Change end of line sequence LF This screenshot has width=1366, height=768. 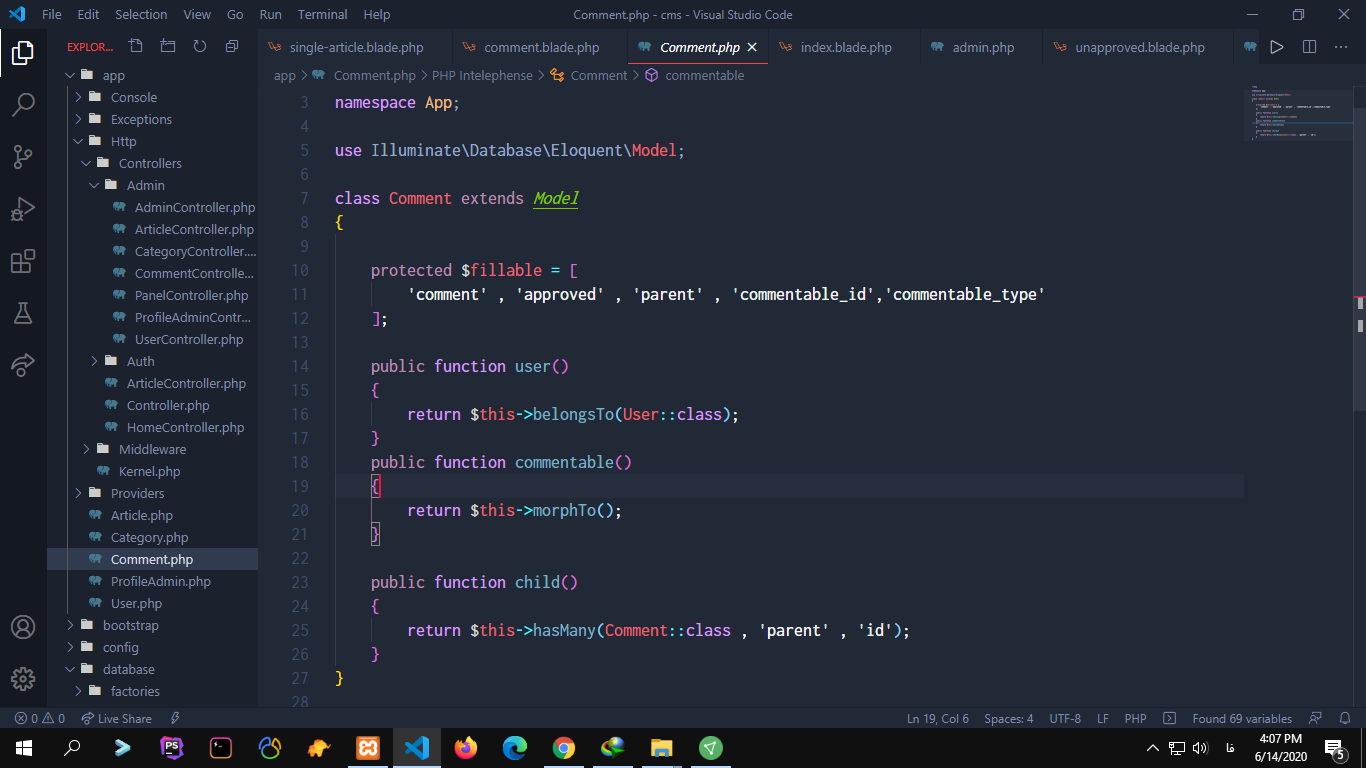(x=1103, y=718)
